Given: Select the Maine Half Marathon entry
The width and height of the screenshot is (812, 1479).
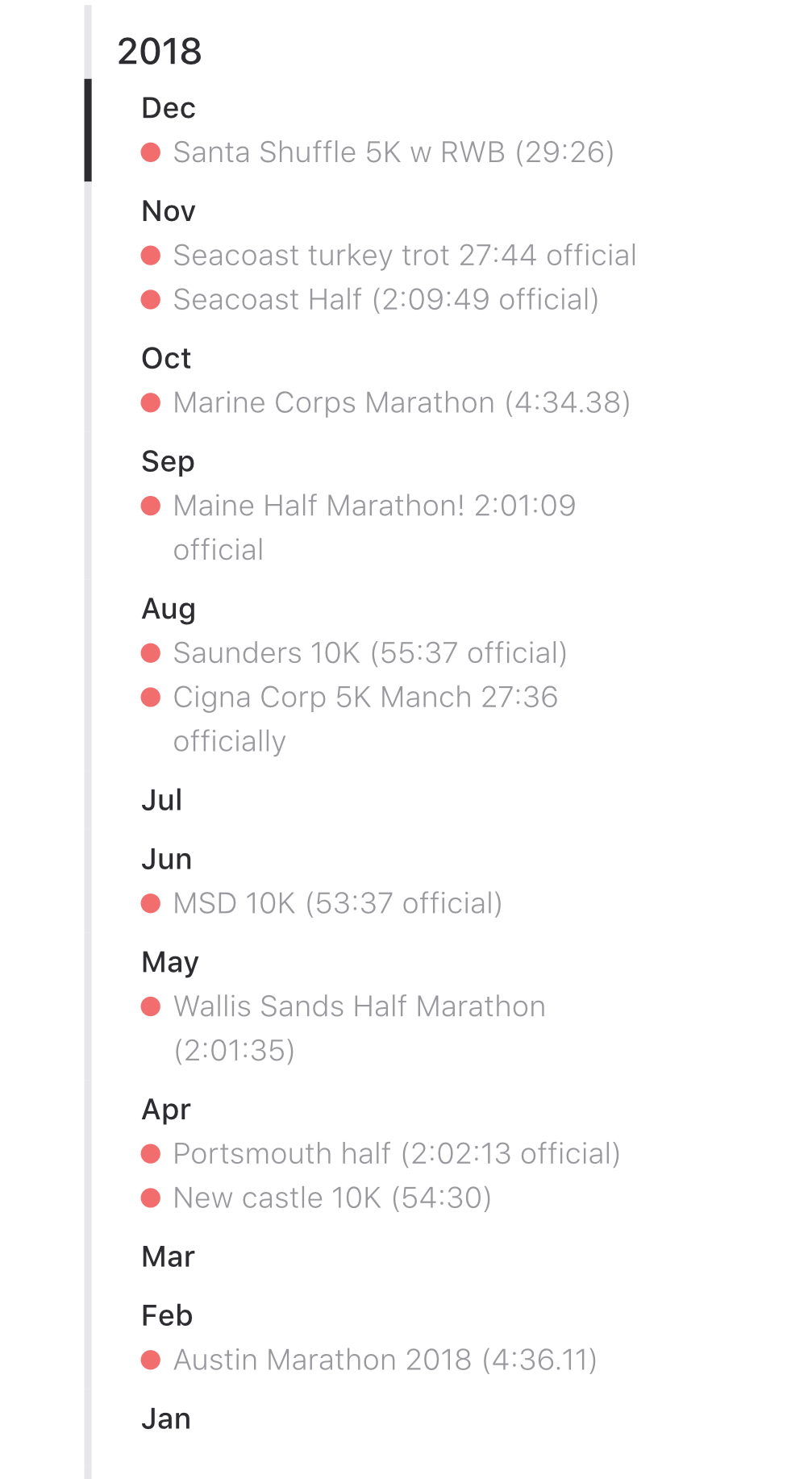Looking at the screenshot, I should pos(374,506).
